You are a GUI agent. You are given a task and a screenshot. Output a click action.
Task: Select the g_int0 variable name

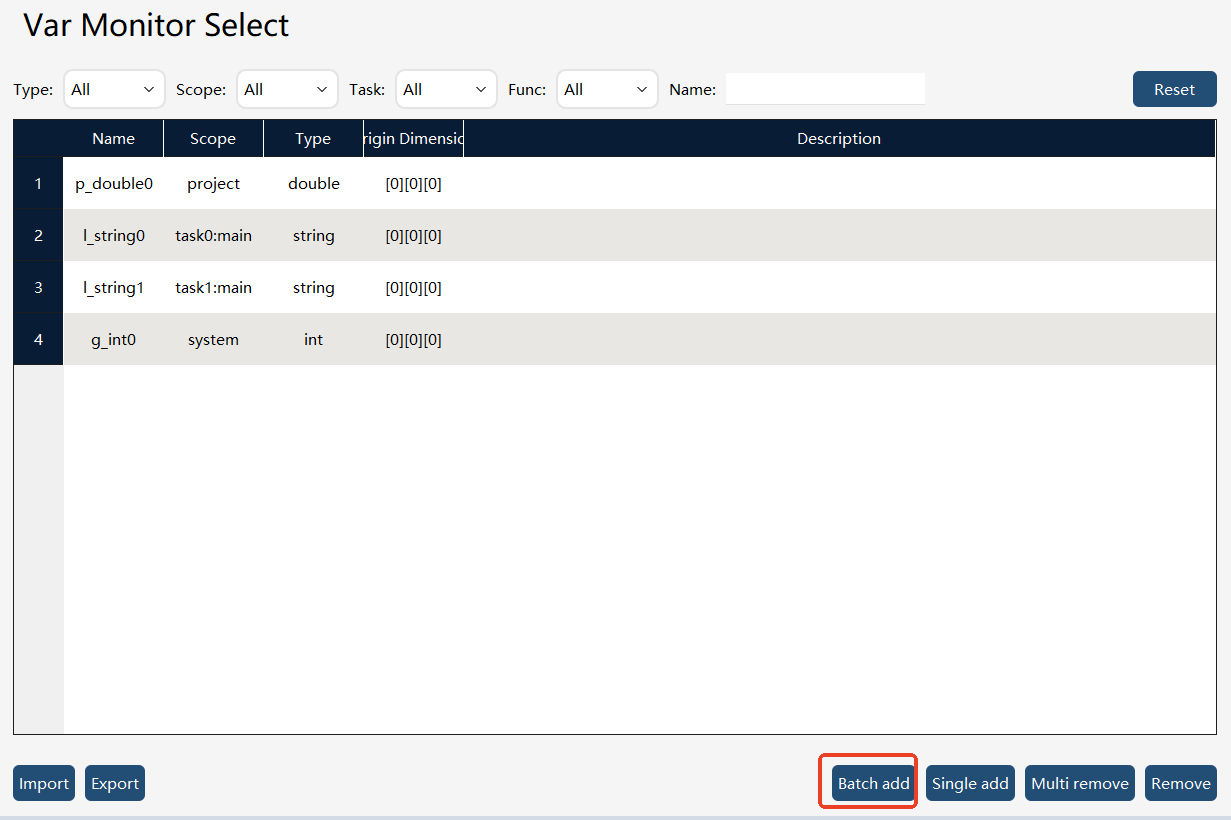[114, 340]
